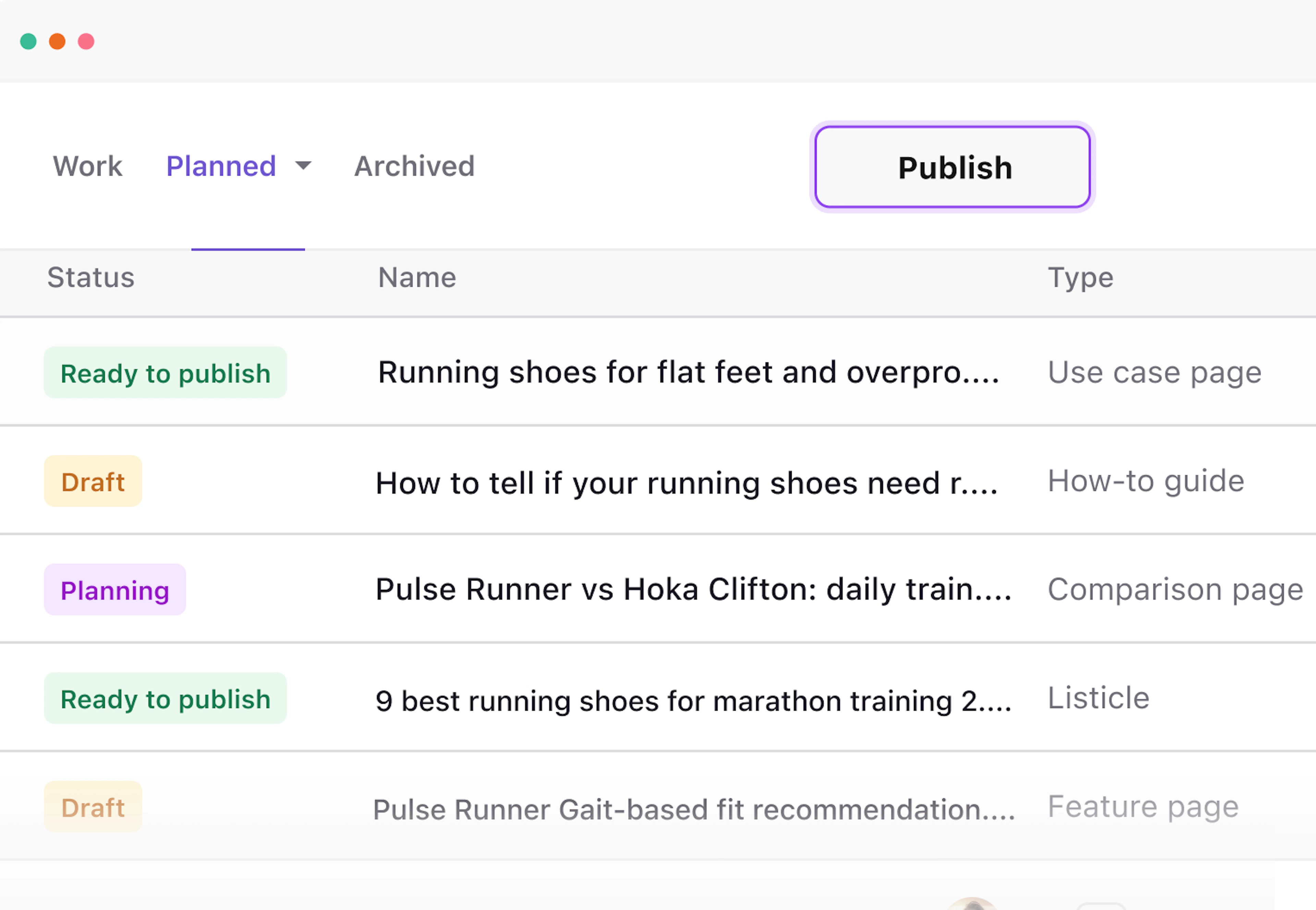Click the pink window dot

point(86,41)
